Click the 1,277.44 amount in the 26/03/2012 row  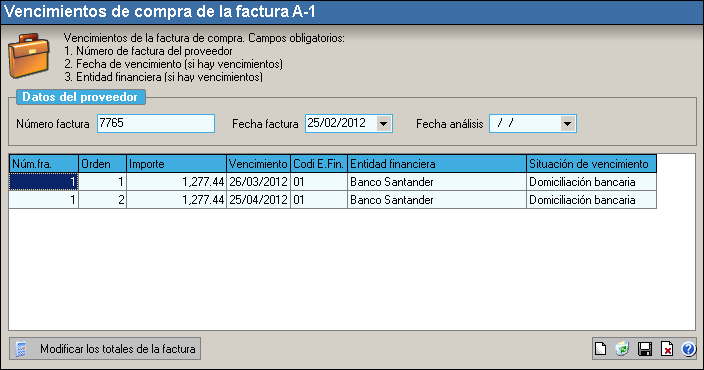point(176,182)
